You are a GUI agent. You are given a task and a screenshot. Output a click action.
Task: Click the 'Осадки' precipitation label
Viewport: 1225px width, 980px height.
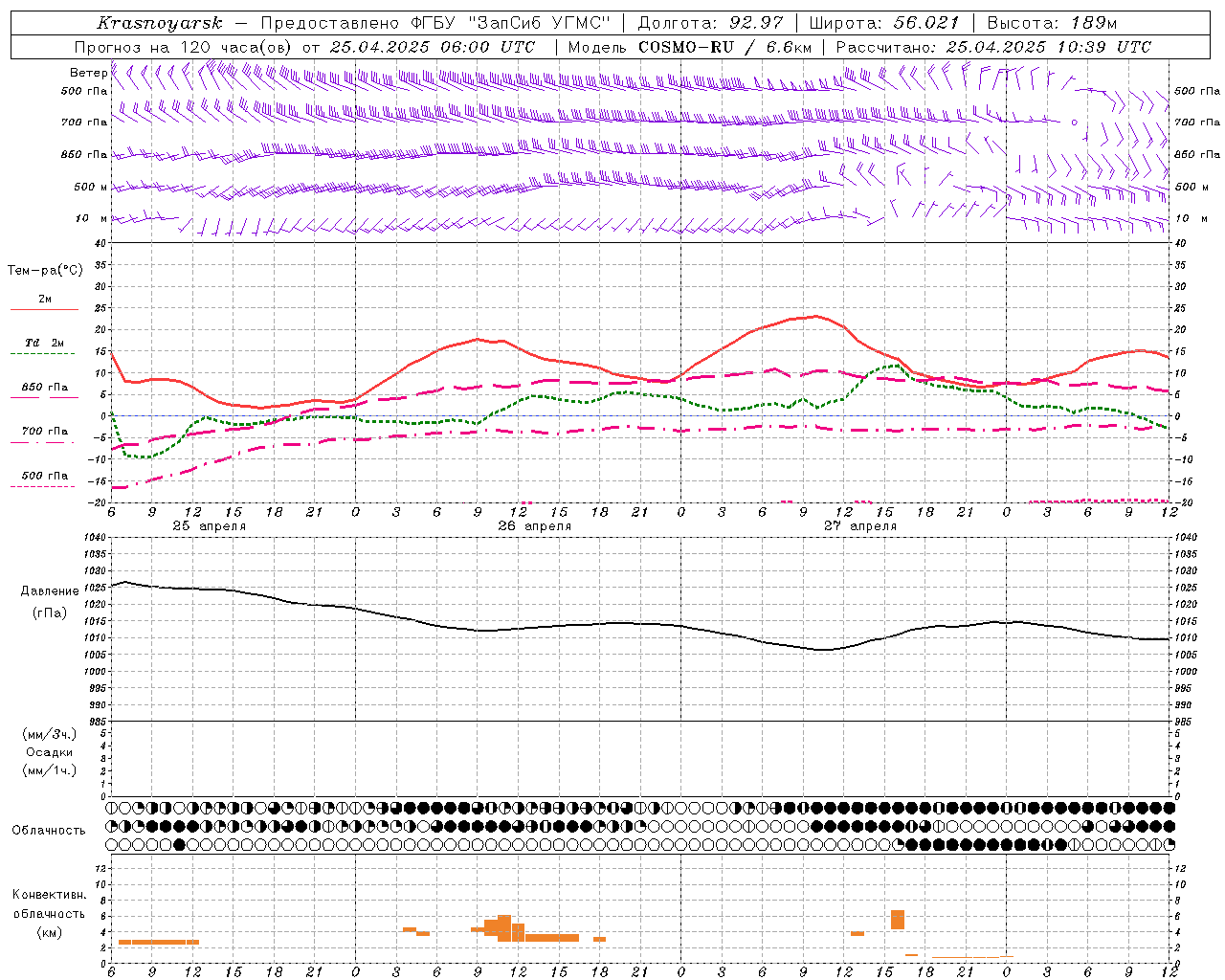pos(49,752)
